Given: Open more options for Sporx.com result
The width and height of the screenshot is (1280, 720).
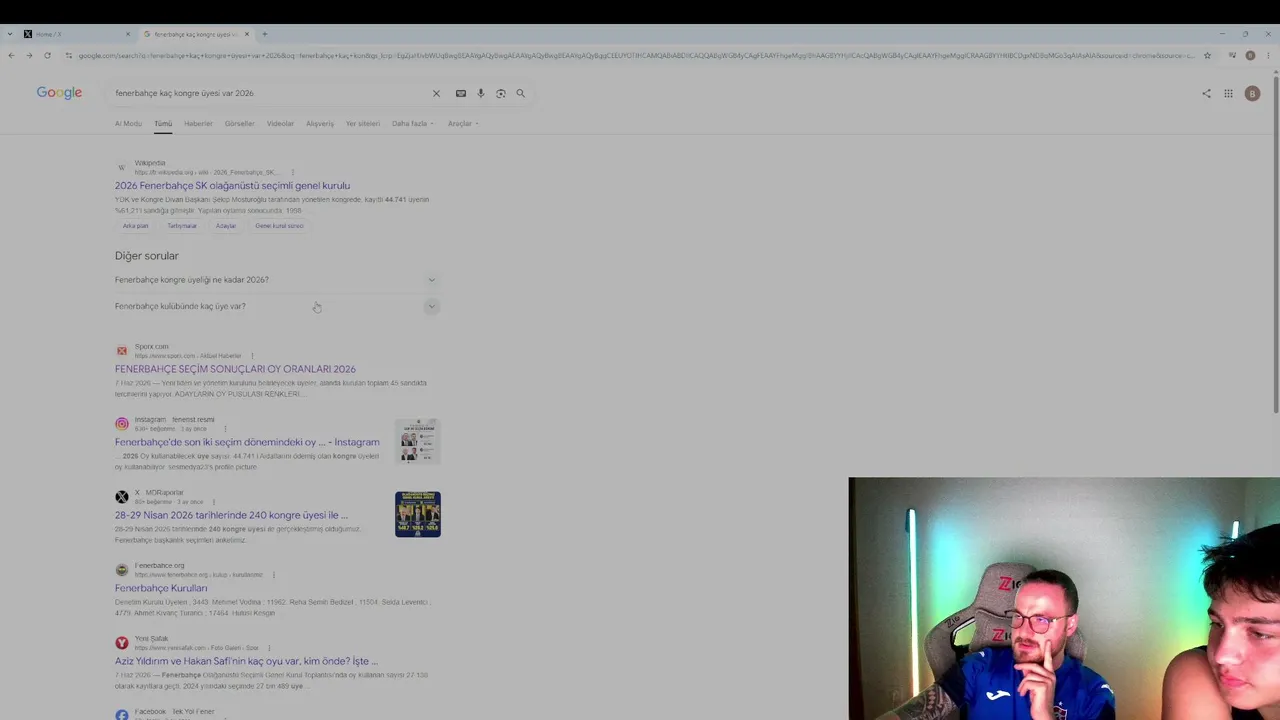Looking at the screenshot, I should (252, 356).
